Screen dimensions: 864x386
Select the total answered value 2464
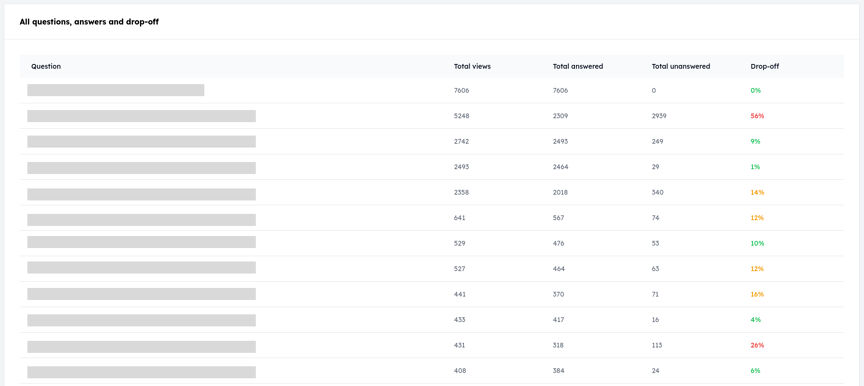coord(560,167)
